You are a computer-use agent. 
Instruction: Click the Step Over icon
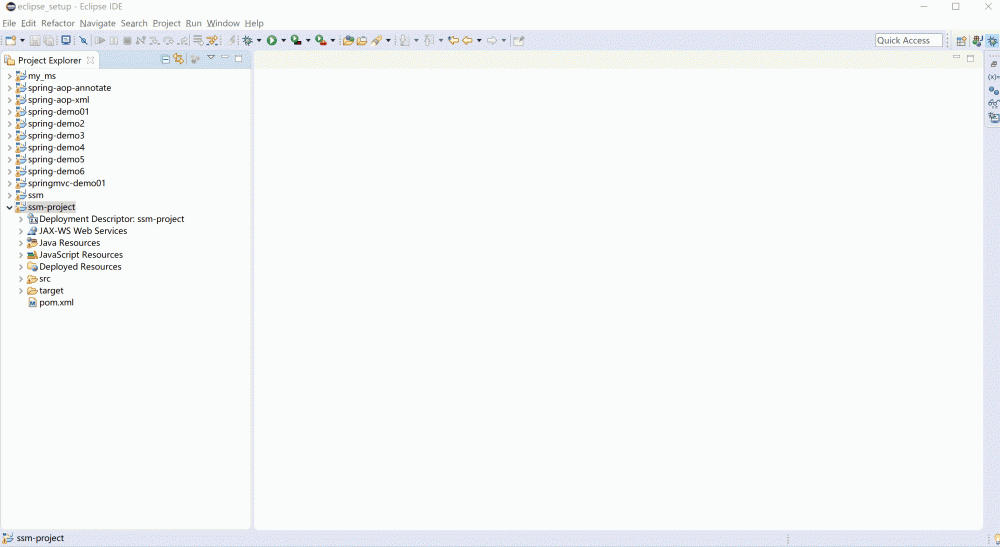coord(168,40)
